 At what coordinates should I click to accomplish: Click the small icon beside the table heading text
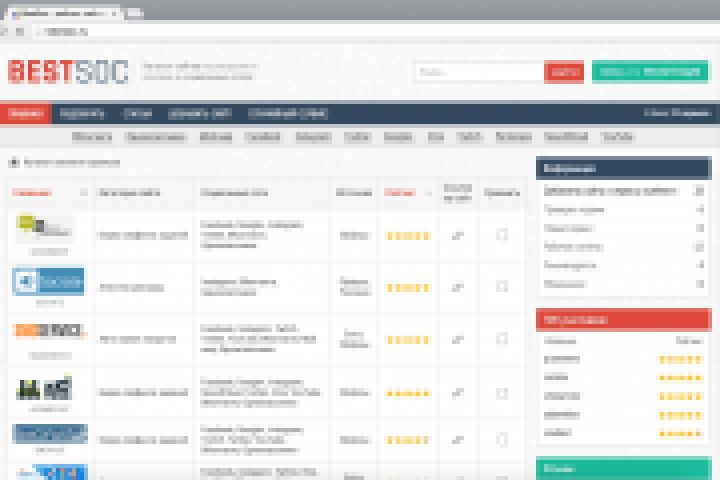(14, 162)
